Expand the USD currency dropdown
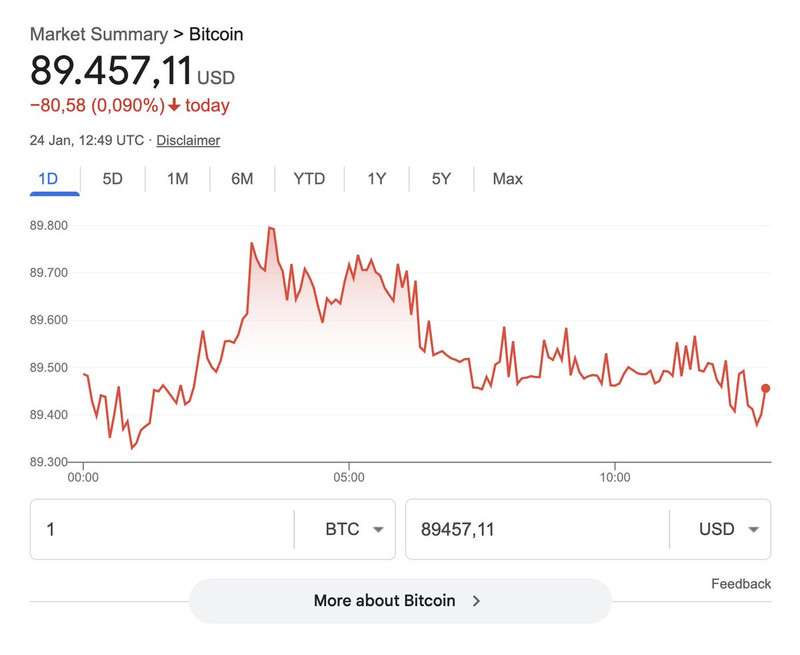 click(727, 529)
